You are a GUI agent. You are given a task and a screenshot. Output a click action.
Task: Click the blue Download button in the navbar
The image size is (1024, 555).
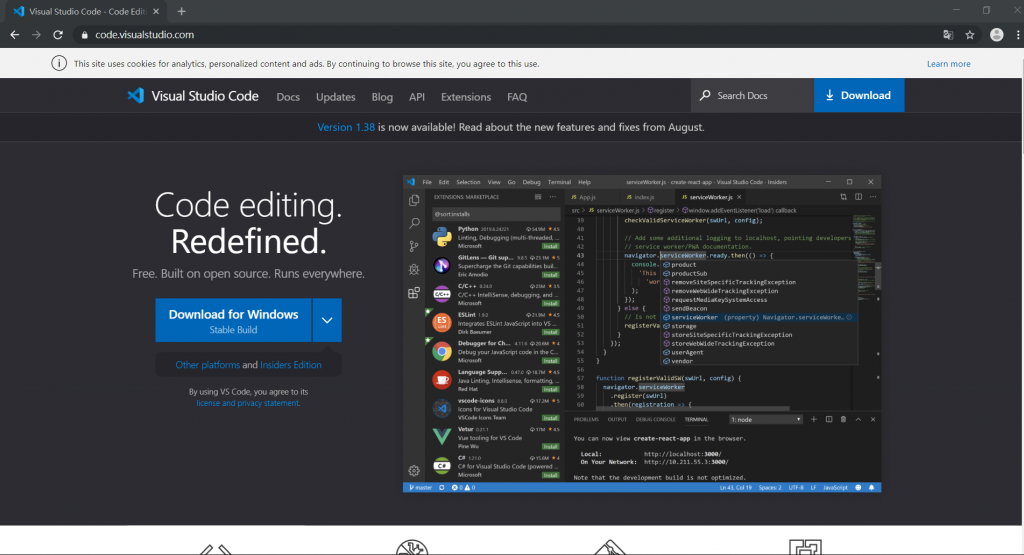point(859,95)
